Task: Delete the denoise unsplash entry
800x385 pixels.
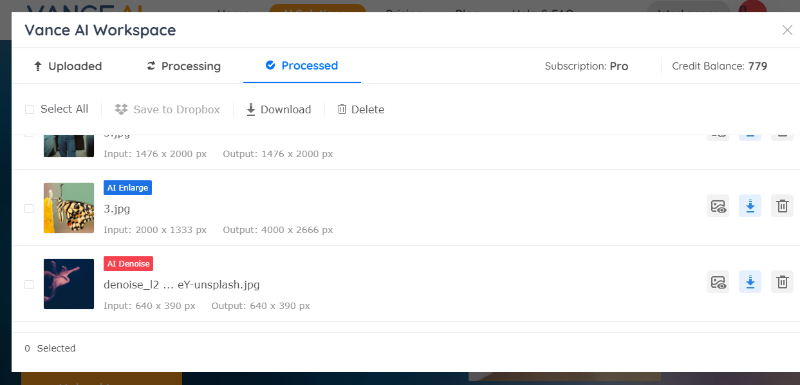Action: [x=782, y=282]
